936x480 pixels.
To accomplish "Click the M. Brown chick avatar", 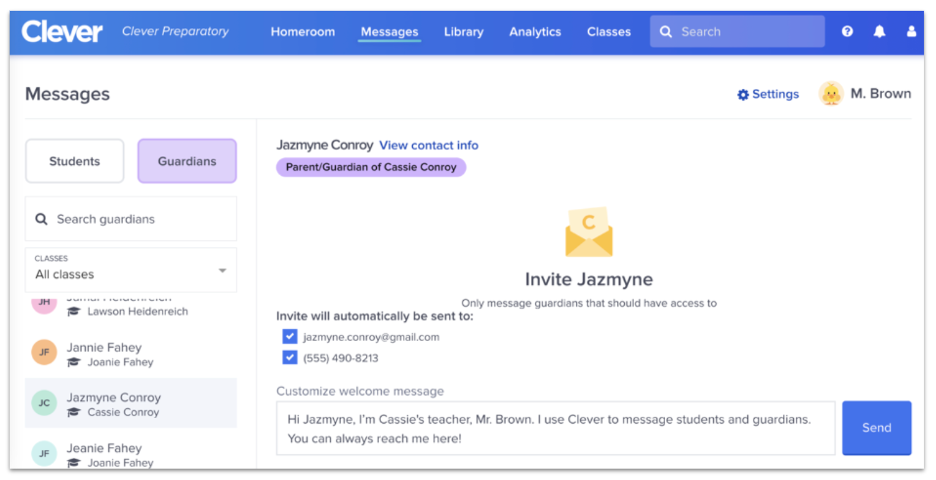I will click(831, 94).
